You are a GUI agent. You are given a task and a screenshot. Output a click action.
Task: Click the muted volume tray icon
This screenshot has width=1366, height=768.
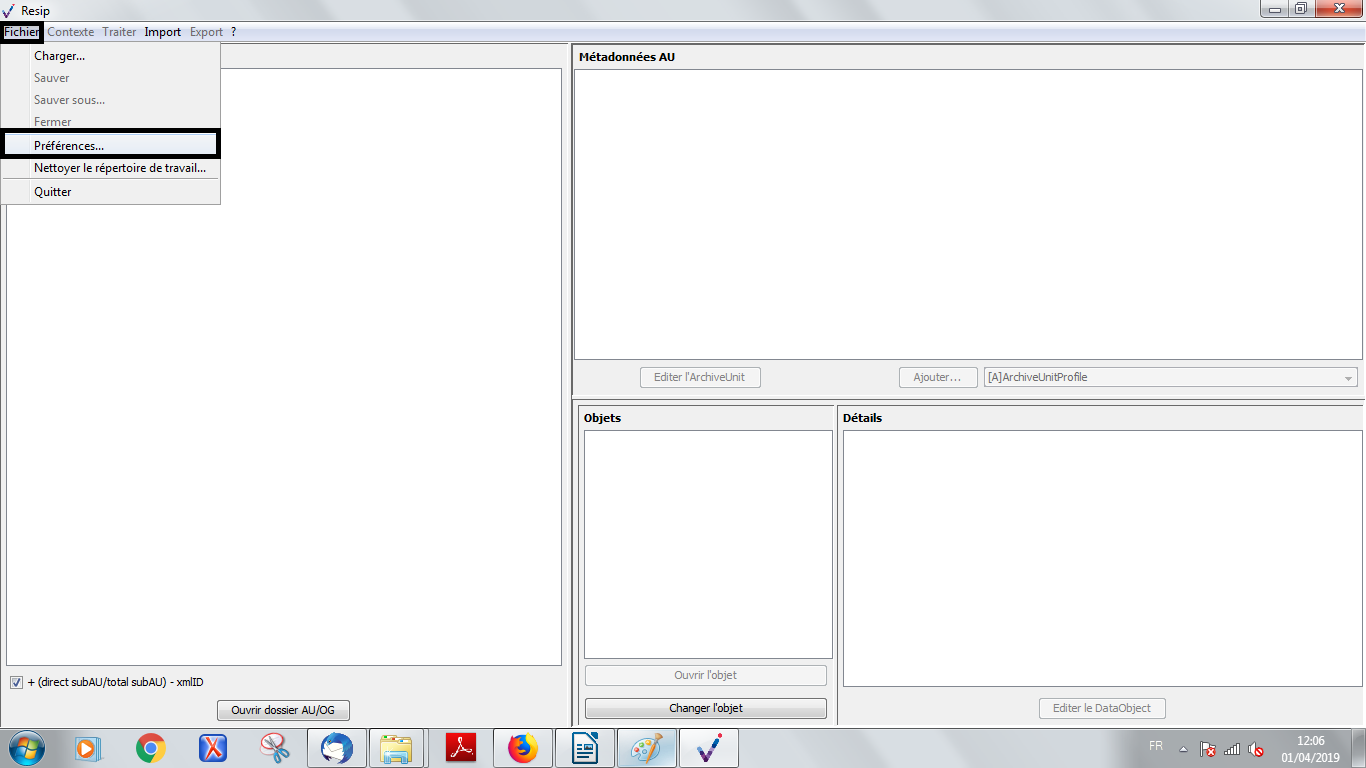[1257, 749]
